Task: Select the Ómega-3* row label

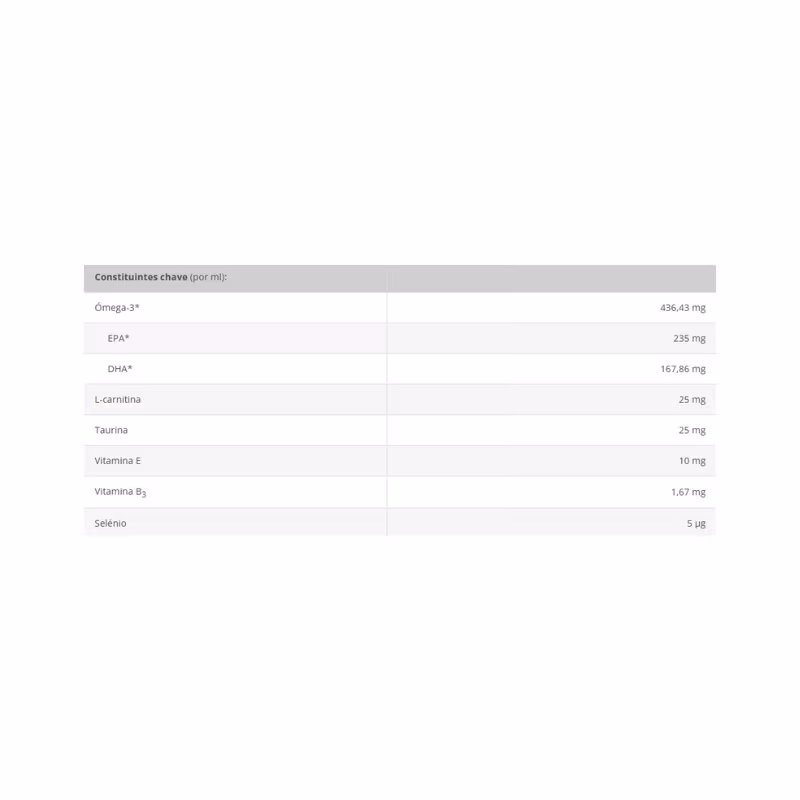Action: [x=117, y=308]
